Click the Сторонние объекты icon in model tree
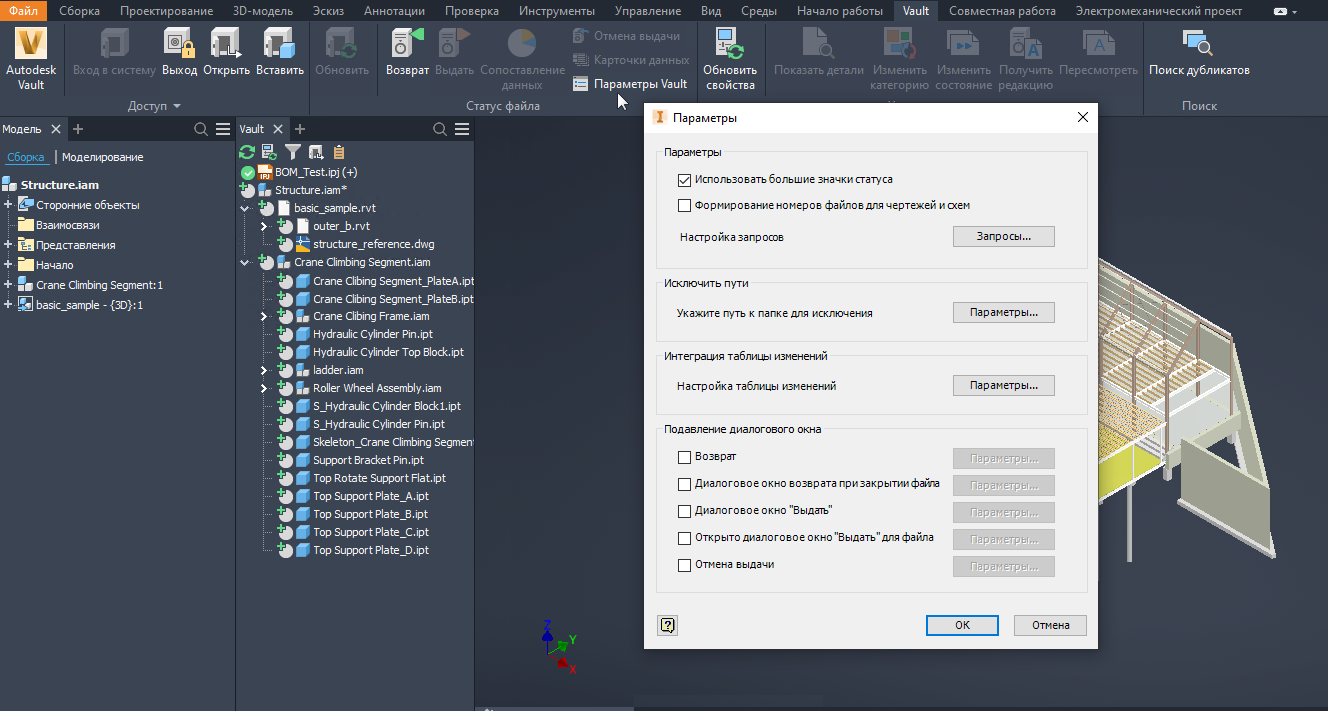Viewport: 1328px width, 711px height. pos(26,205)
